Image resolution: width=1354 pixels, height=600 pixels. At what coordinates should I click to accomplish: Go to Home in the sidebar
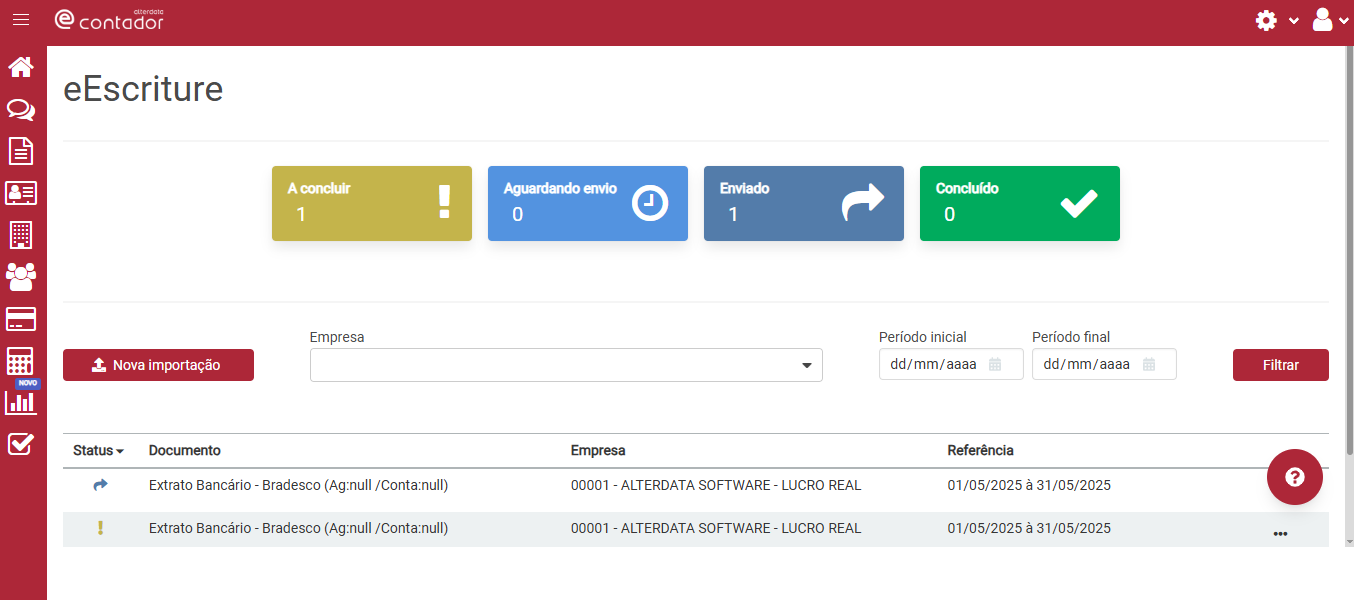21,67
